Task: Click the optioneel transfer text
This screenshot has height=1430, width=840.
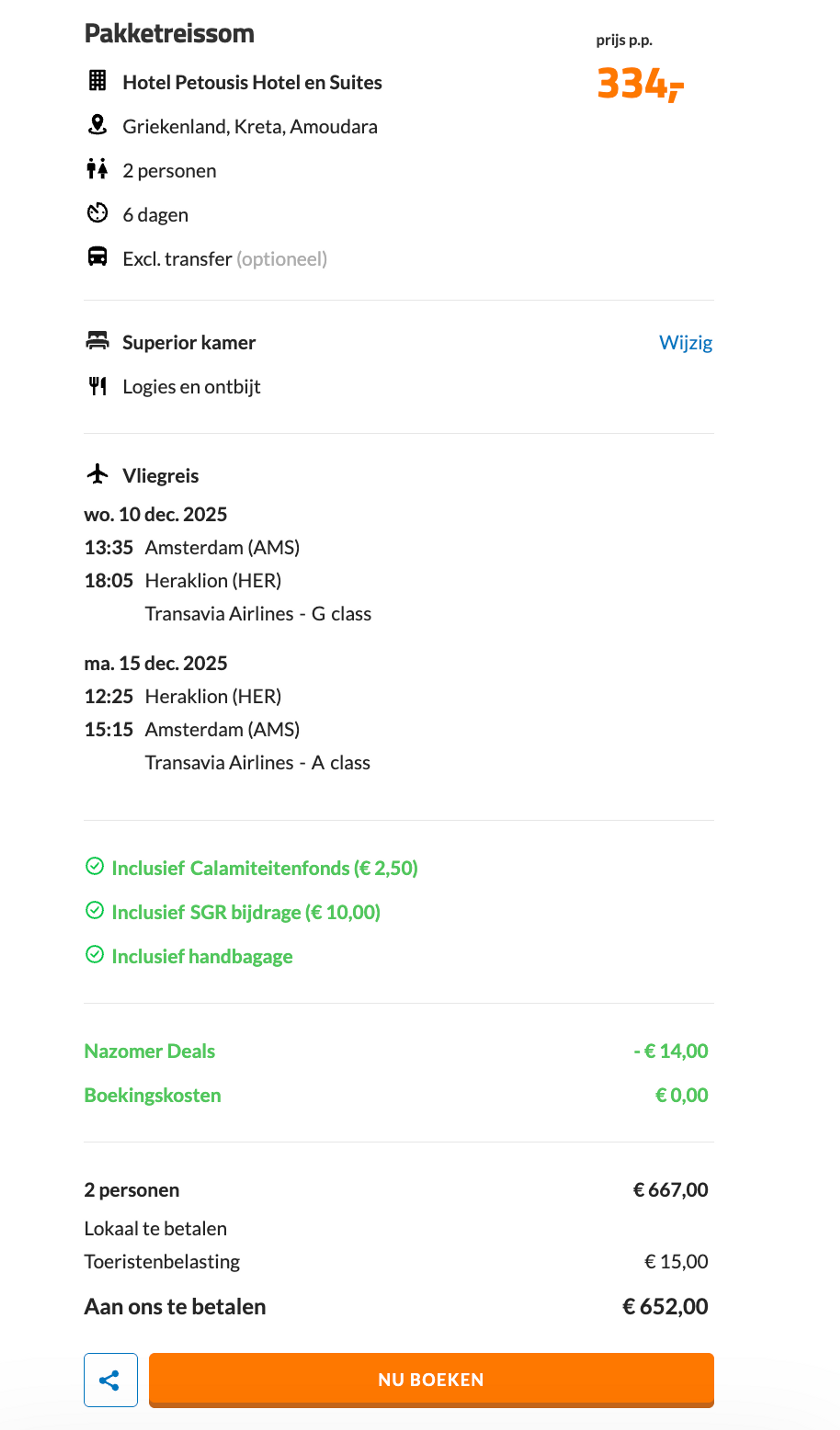Action: tap(282, 259)
